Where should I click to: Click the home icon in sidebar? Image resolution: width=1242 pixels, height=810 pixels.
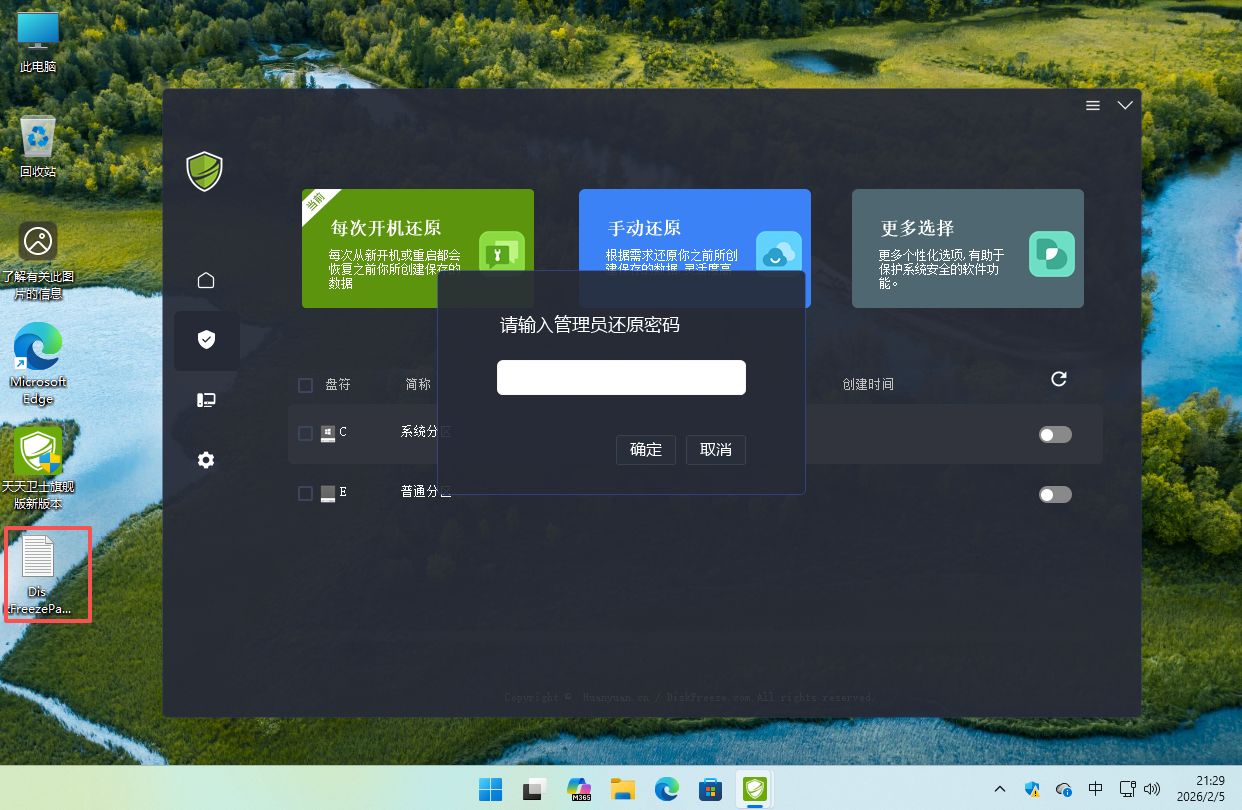(206, 280)
